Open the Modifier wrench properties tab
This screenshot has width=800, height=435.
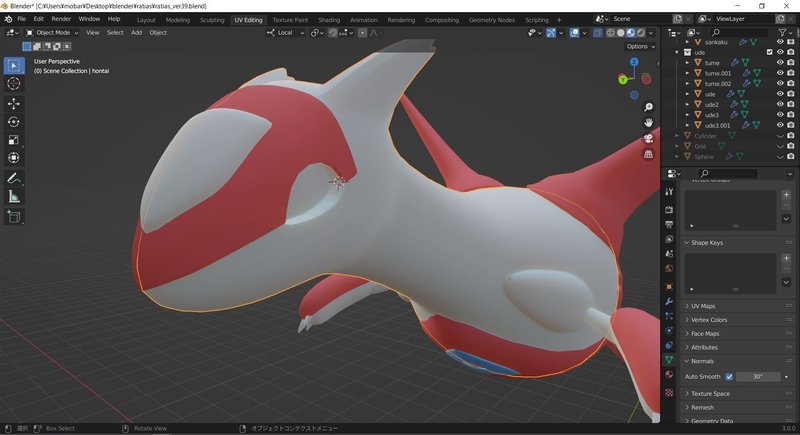(669, 301)
